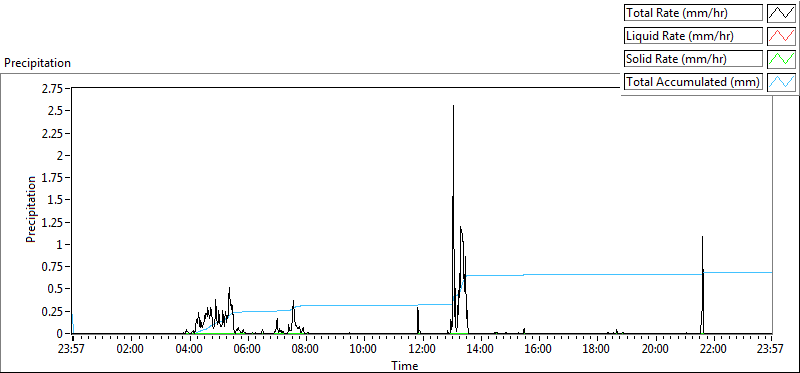Select the Solid Rate (mm/hr) legend label
Screen dimensions: 800x373
pos(693,58)
